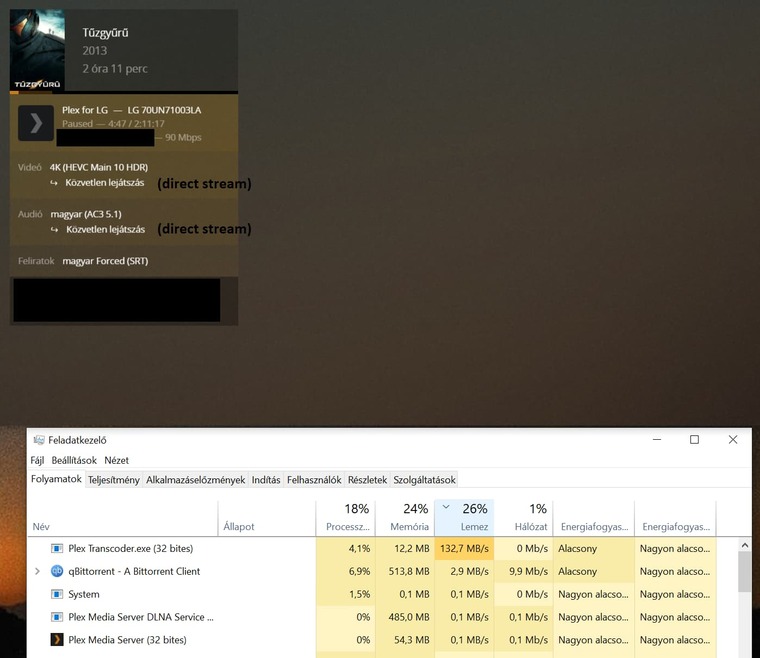Click the 4,1% CPU cell of Plex Transcoder
Viewport: 760px width, 658px height.
point(345,548)
